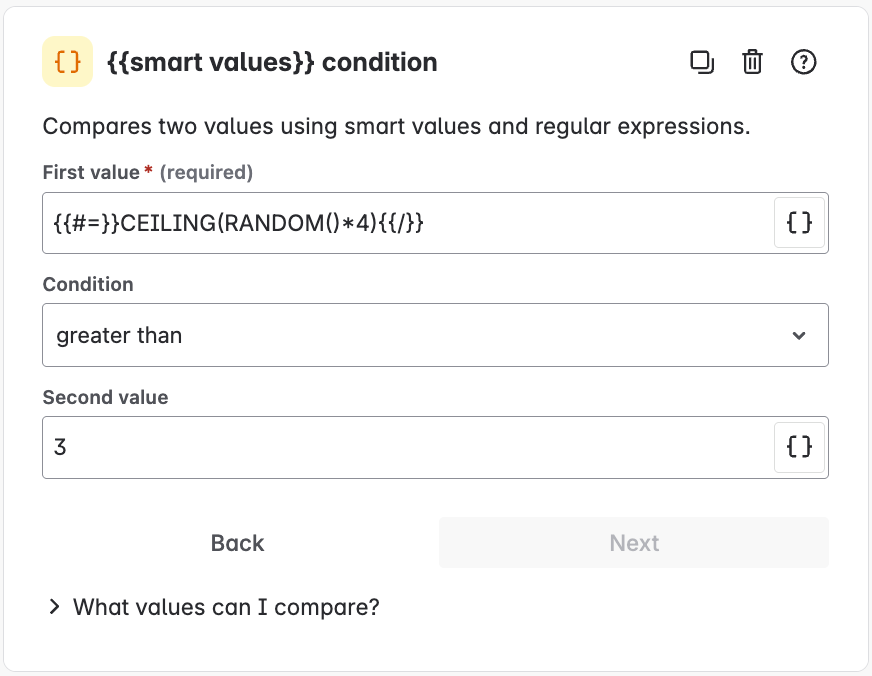This screenshot has width=872, height=676.
Task: Click the (required) indicator text
Action: (x=206, y=172)
